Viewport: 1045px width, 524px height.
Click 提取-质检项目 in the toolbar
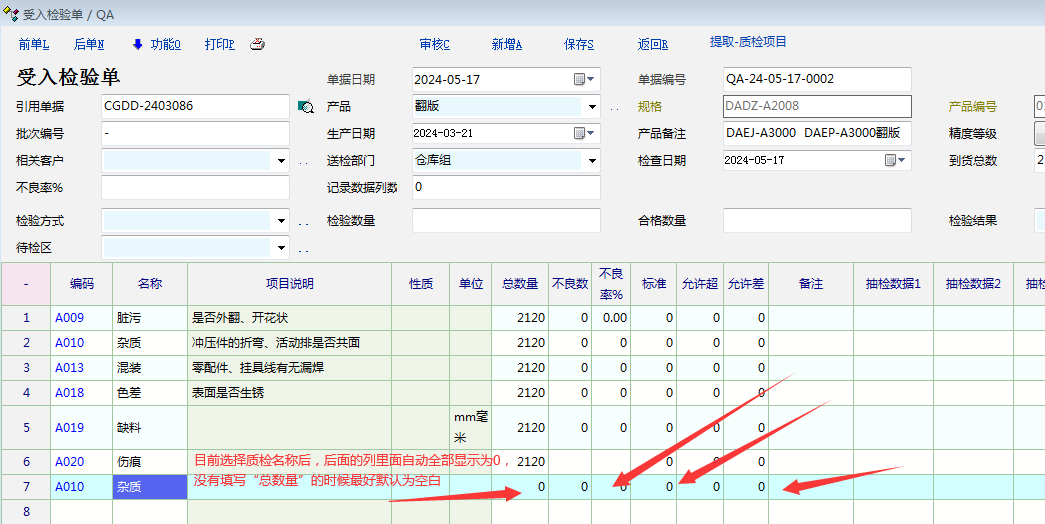point(748,42)
